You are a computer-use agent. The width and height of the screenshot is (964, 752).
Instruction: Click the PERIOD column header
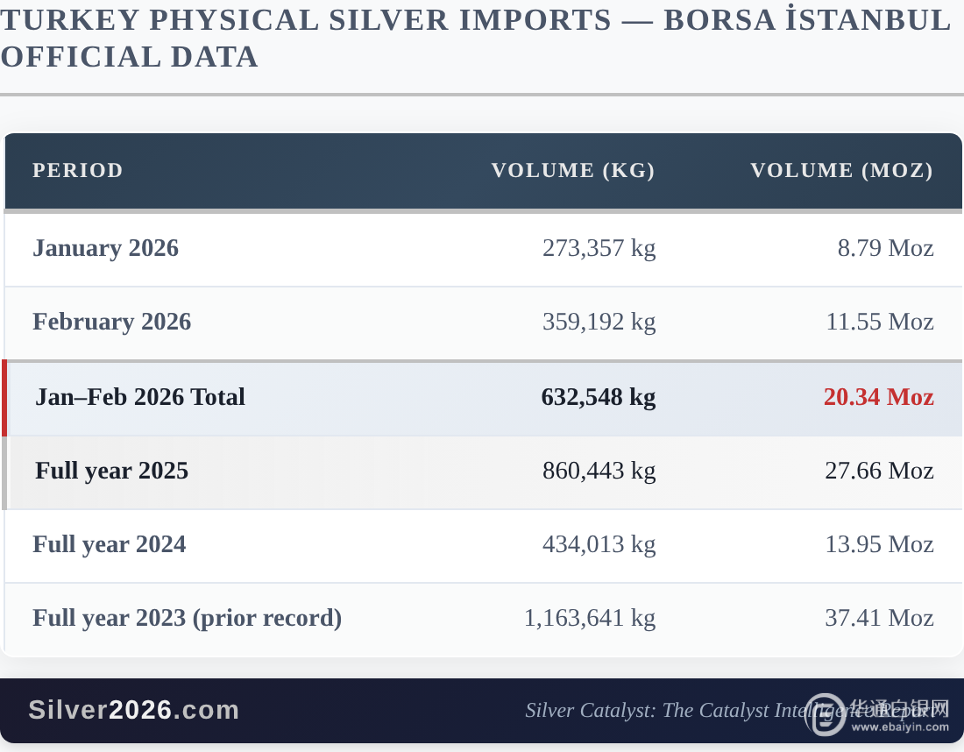coord(77,170)
